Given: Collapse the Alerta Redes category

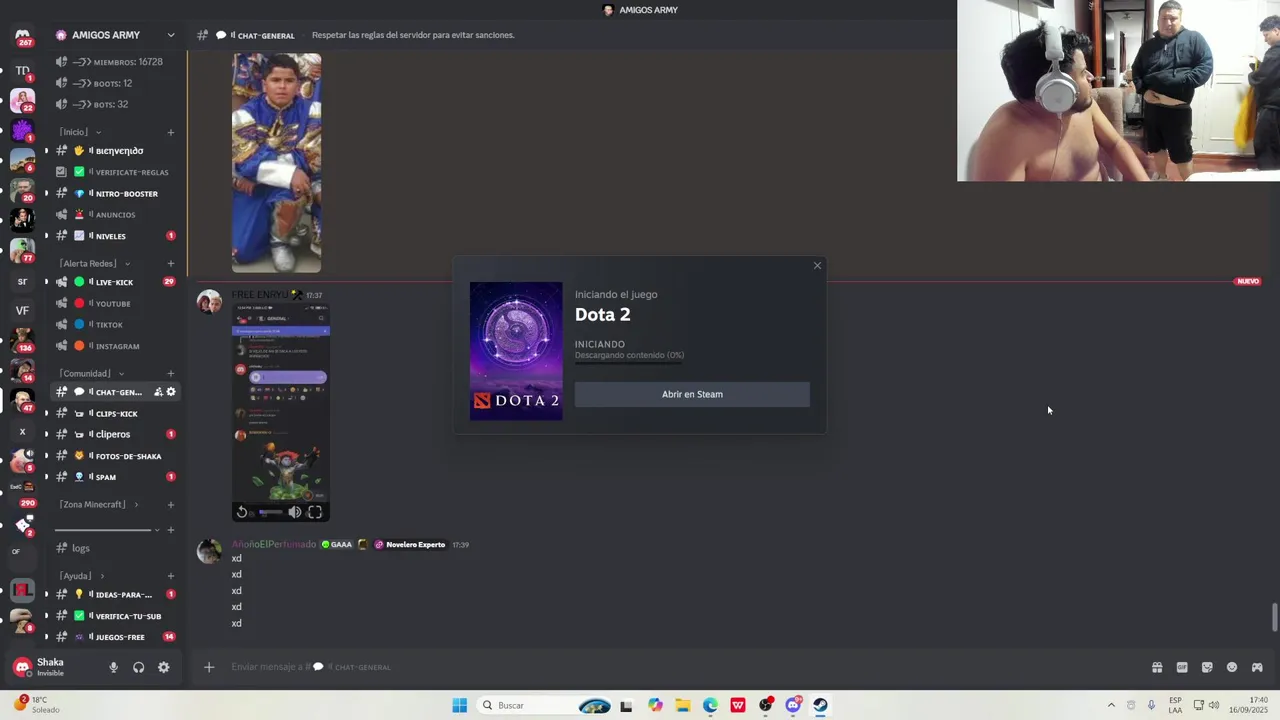Looking at the screenshot, I should [x=94, y=264].
